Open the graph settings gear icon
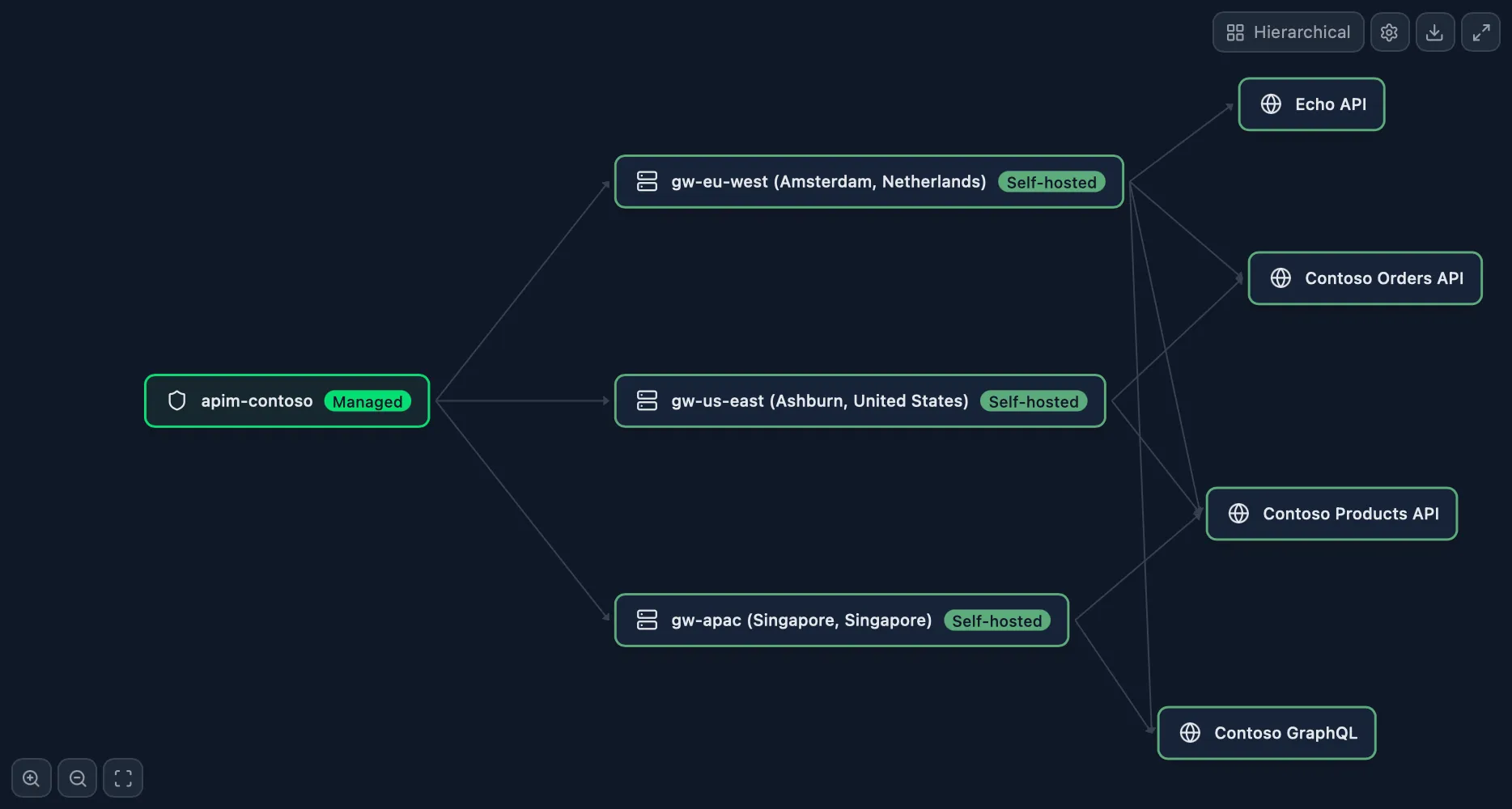1512x809 pixels. [1389, 32]
